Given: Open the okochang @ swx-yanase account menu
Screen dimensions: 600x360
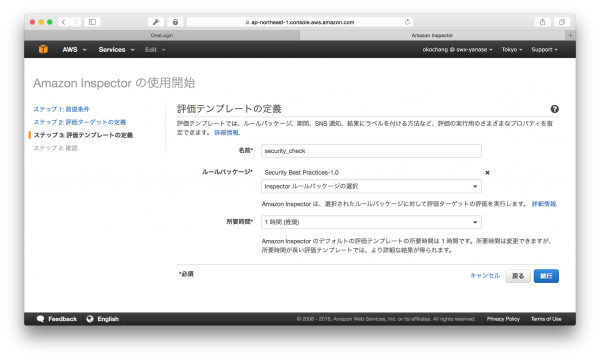Looking at the screenshot, I should (x=457, y=50).
